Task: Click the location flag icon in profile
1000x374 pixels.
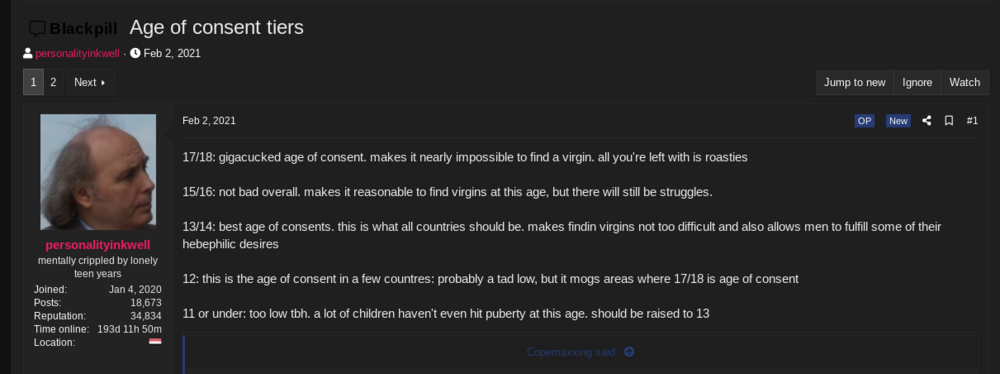Action: tap(155, 342)
